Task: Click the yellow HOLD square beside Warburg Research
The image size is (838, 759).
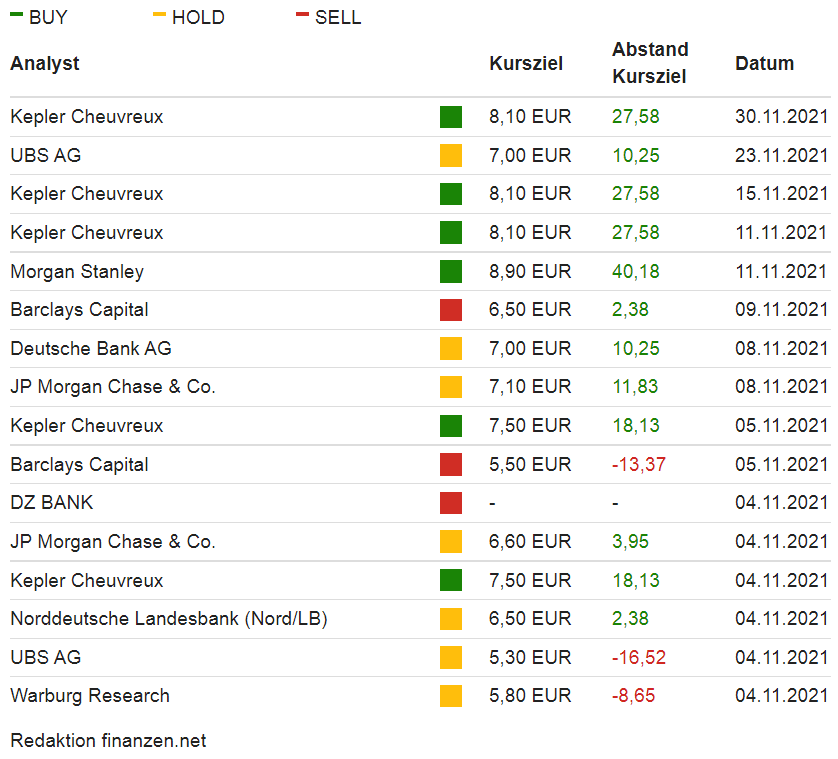Action: click(451, 696)
